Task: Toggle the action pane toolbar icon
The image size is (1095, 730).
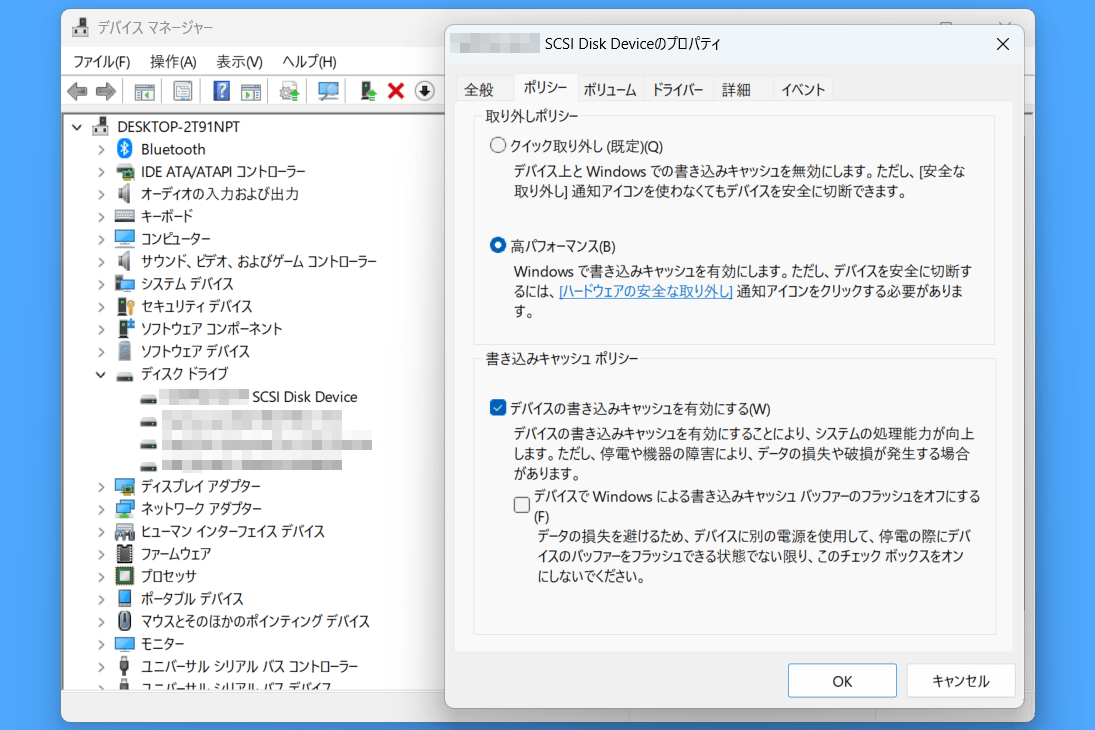Action: click(x=251, y=91)
